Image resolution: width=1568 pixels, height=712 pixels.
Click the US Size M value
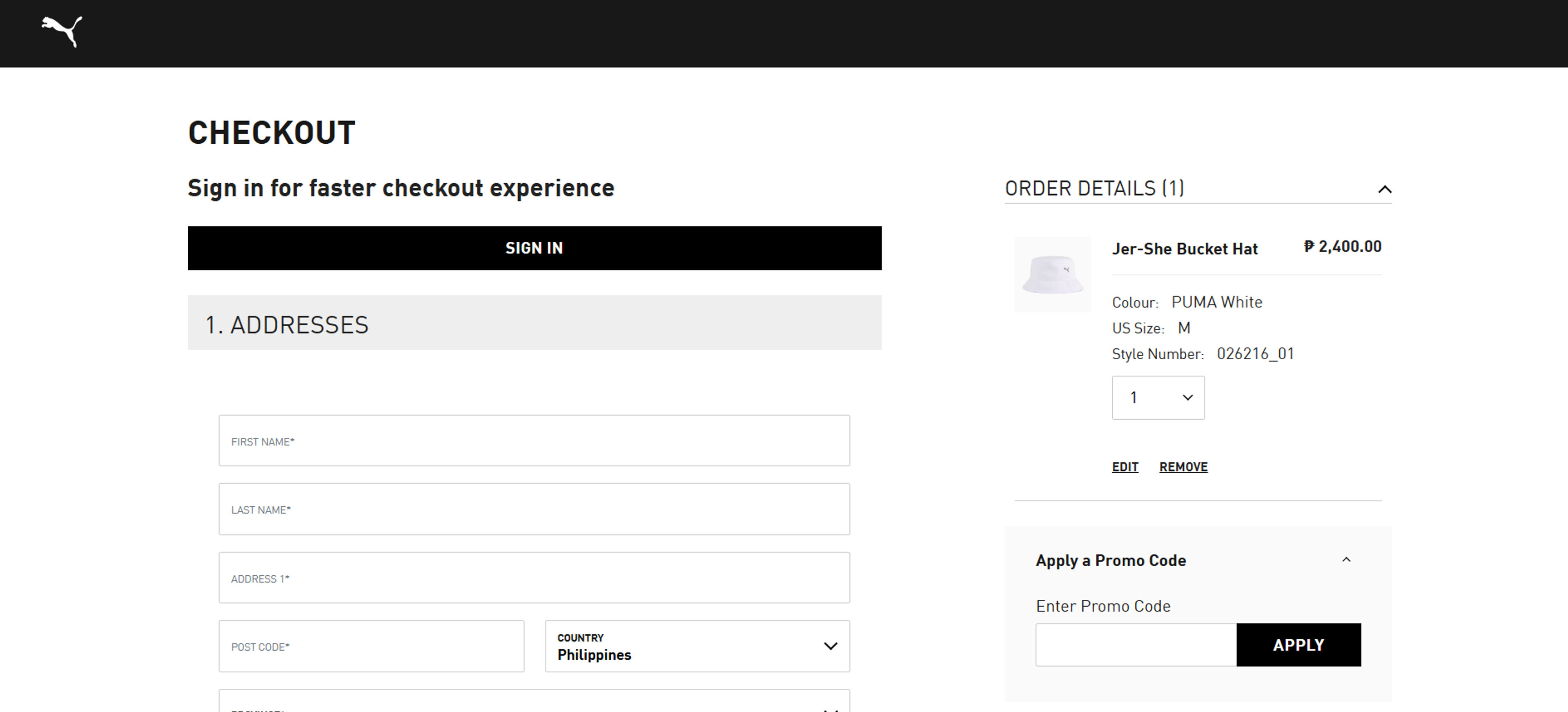tap(1184, 328)
